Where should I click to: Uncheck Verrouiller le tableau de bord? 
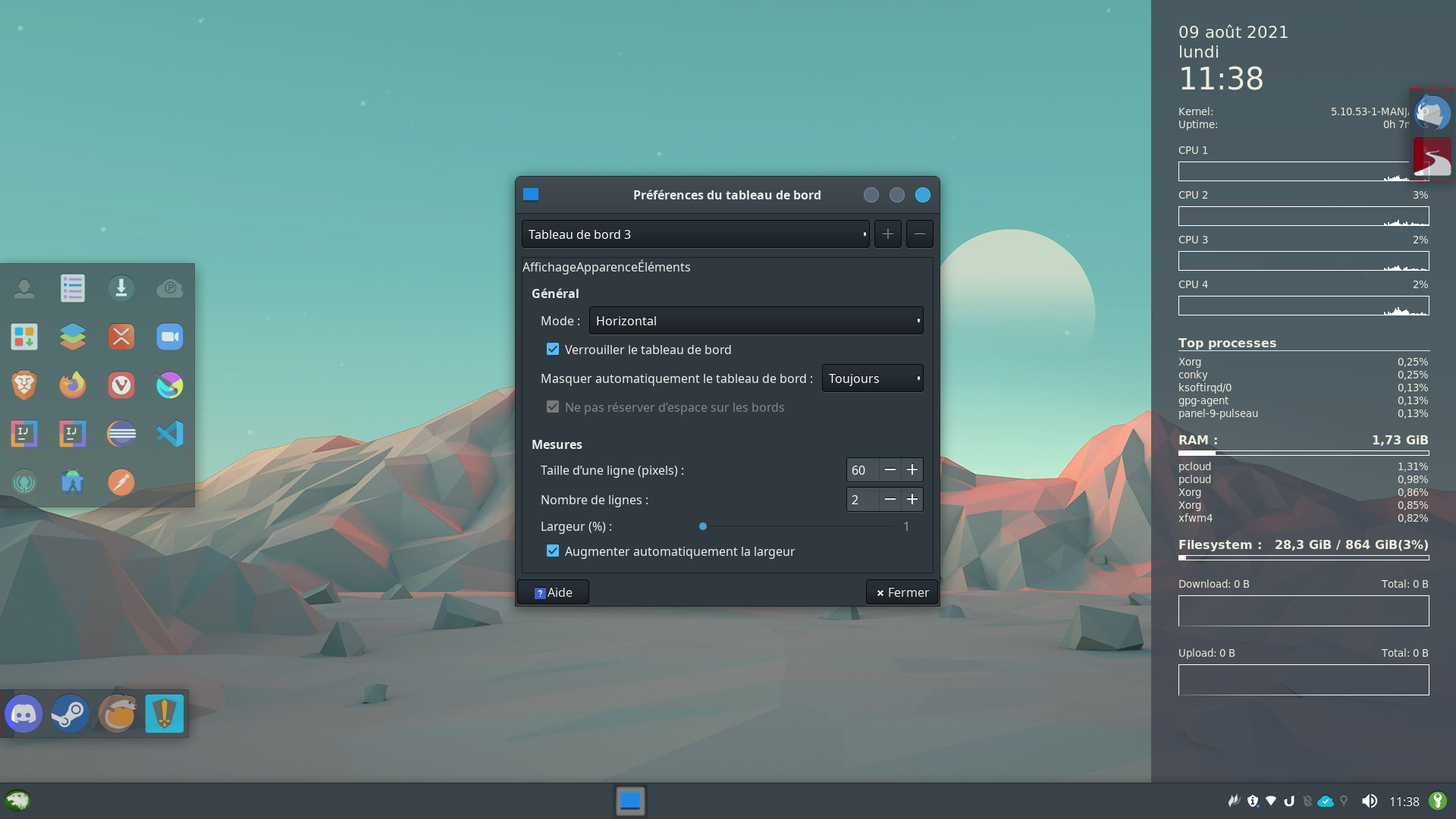553,350
